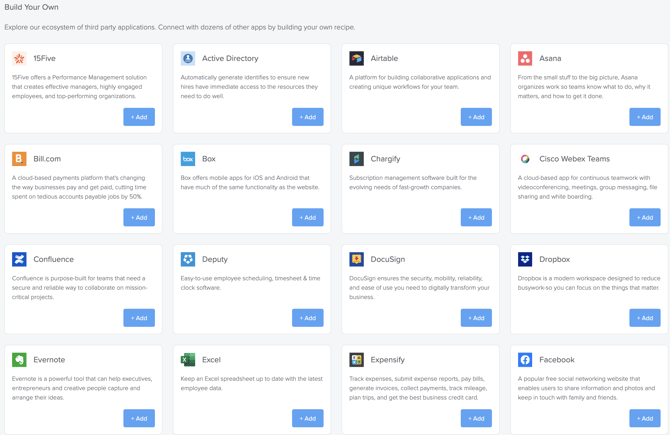
Task: Add the Active Directory app
Action: (x=308, y=117)
